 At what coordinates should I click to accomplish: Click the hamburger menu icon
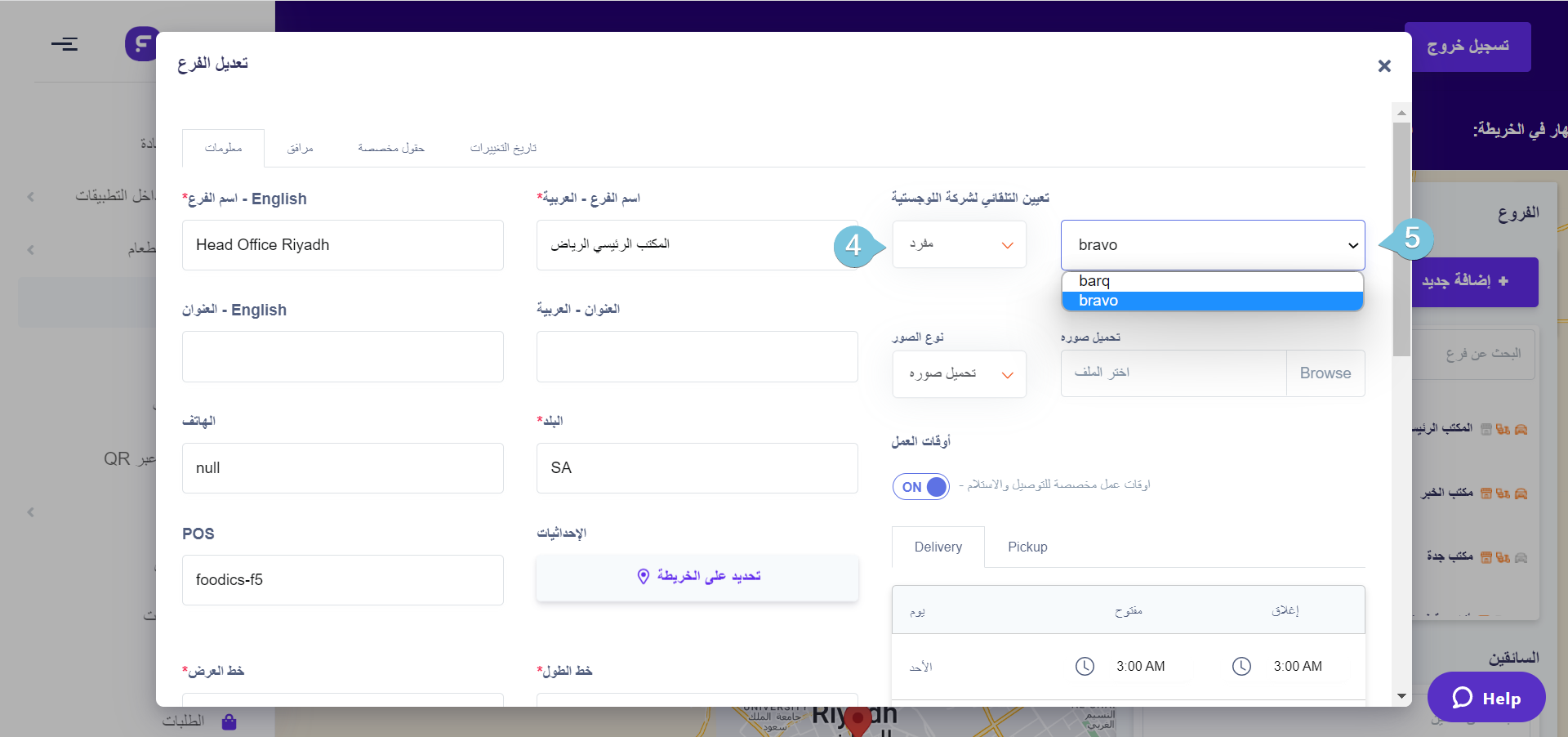(x=65, y=44)
